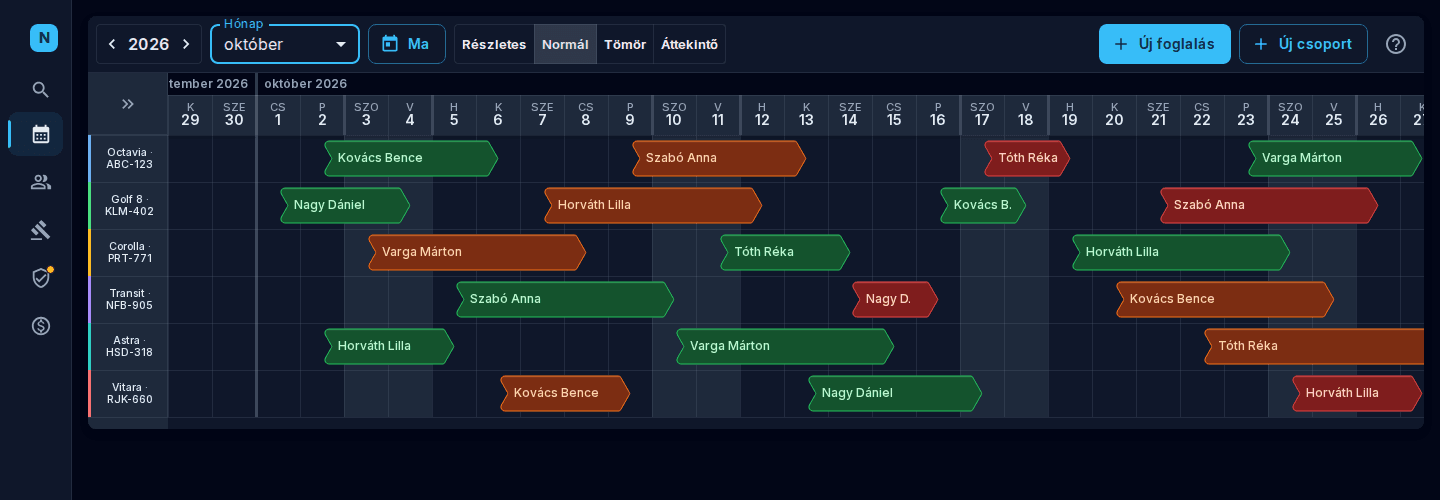Click Új foglalás button
The height and width of the screenshot is (500, 1440).
pyautogui.click(x=1165, y=44)
